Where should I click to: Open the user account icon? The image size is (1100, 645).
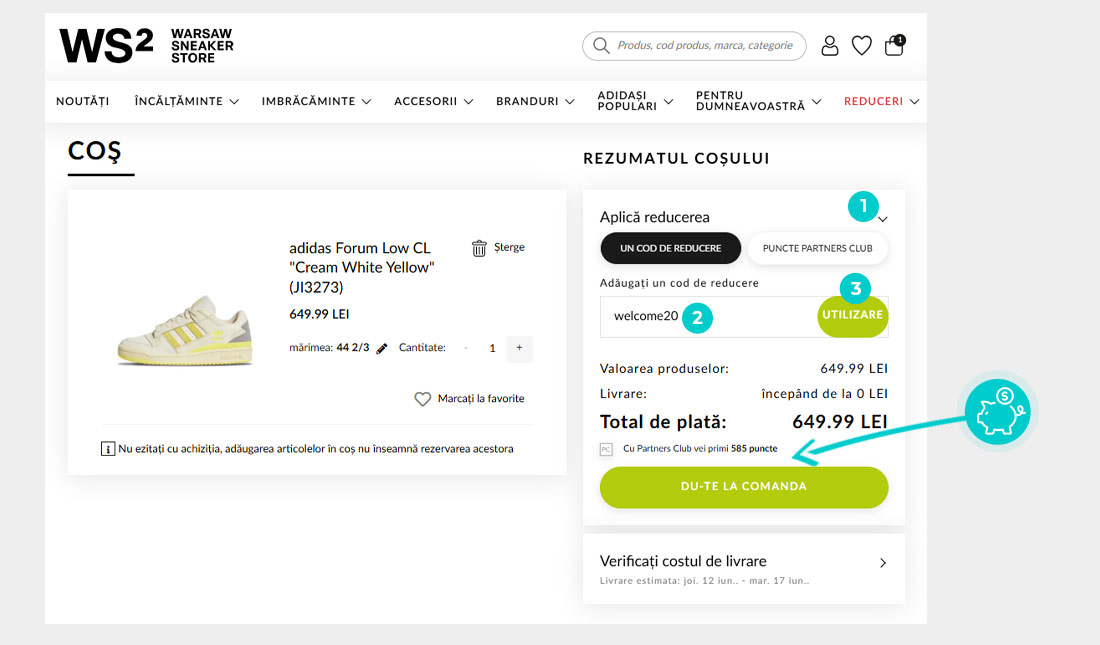tap(830, 45)
